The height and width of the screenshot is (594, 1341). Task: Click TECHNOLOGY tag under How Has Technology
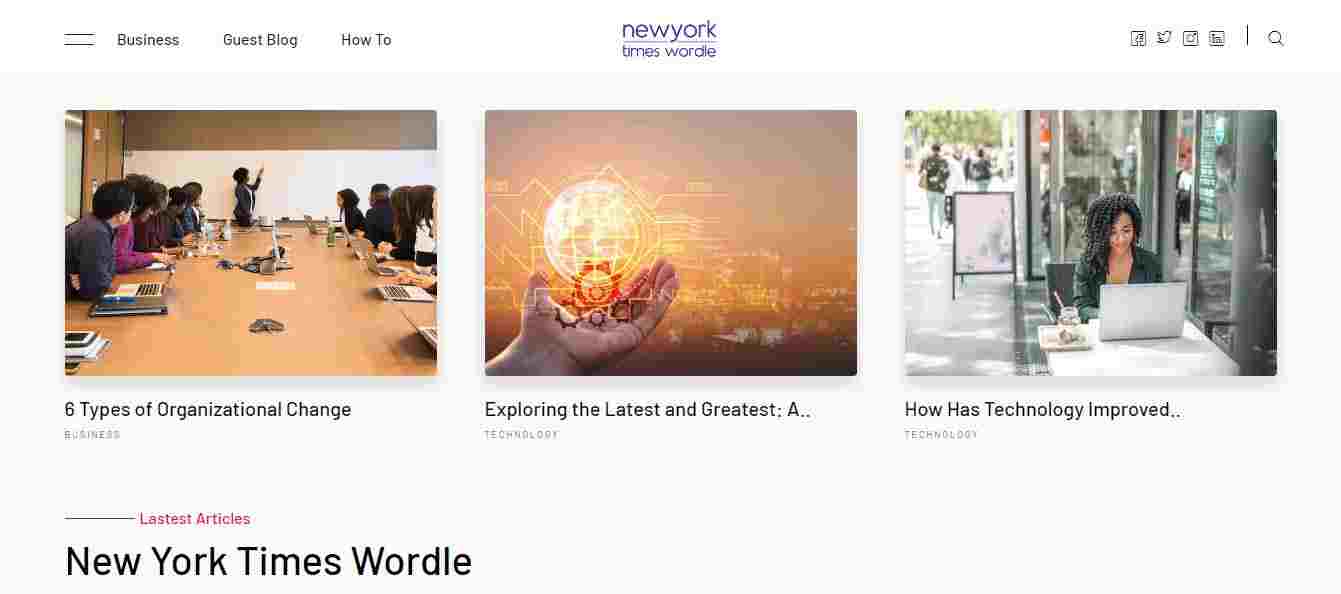[942, 435]
